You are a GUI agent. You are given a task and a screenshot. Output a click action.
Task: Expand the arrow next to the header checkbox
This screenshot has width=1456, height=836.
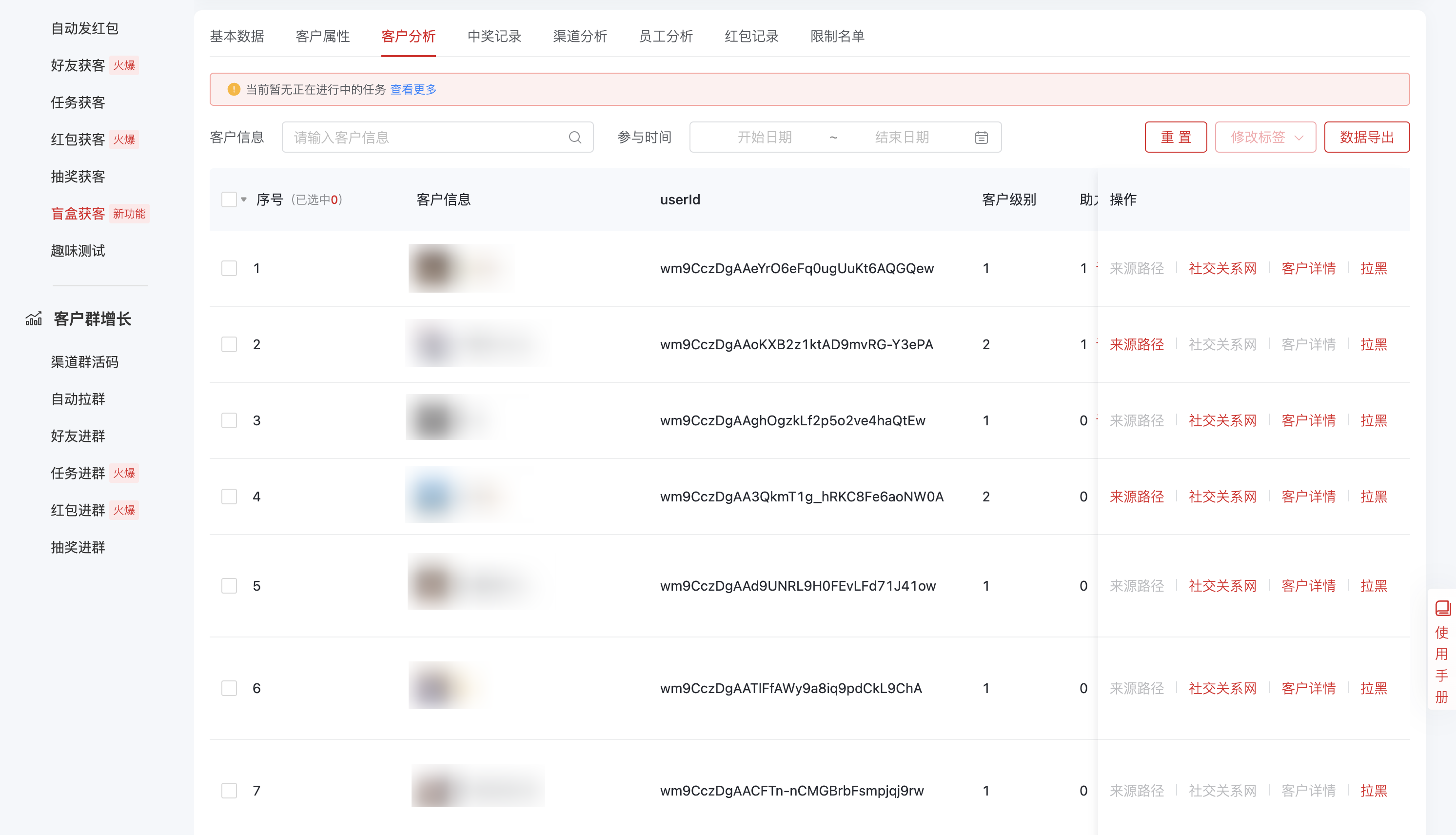point(242,199)
